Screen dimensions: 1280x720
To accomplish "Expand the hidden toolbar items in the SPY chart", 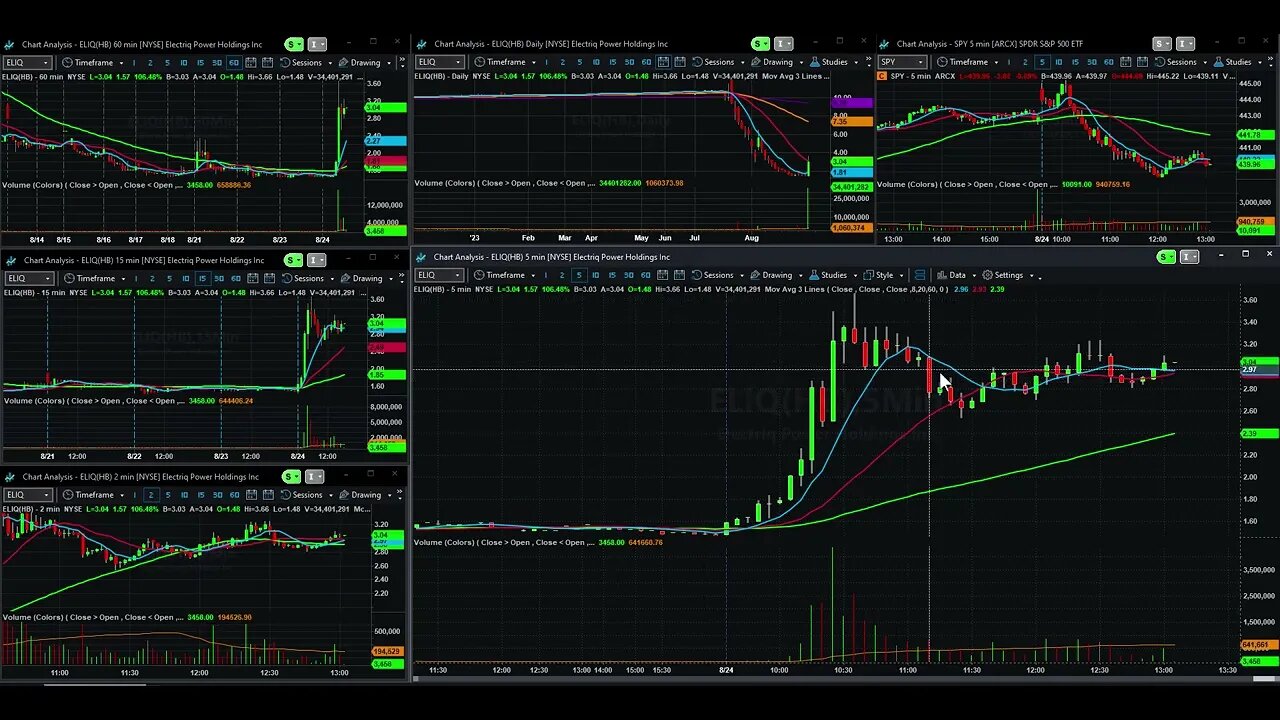I will [1272, 63].
